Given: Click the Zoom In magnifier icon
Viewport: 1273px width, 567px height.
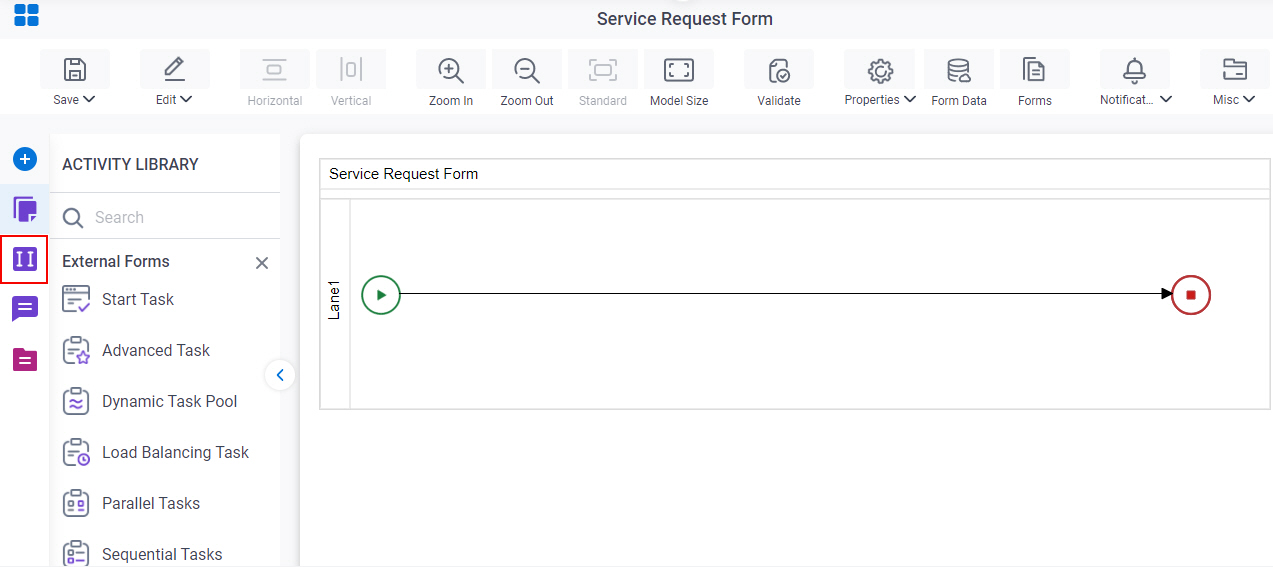Looking at the screenshot, I should pos(451,69).
